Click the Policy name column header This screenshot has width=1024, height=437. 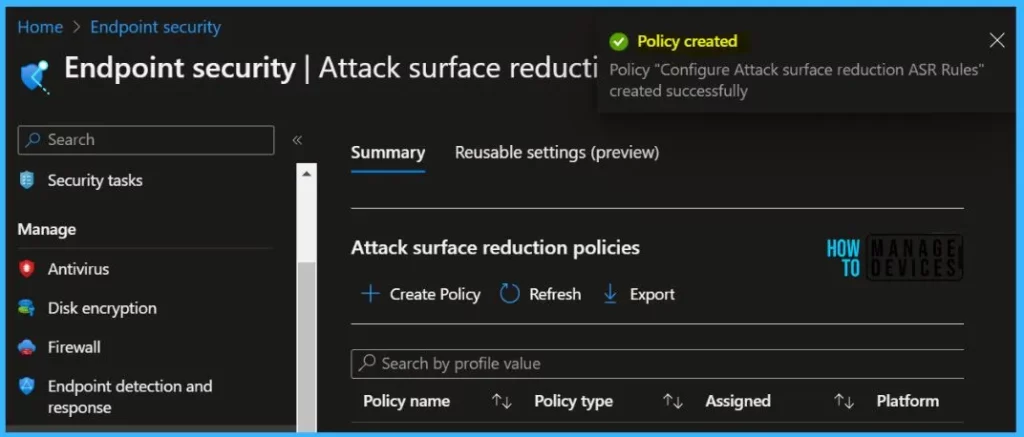click(x=406, y=401)
